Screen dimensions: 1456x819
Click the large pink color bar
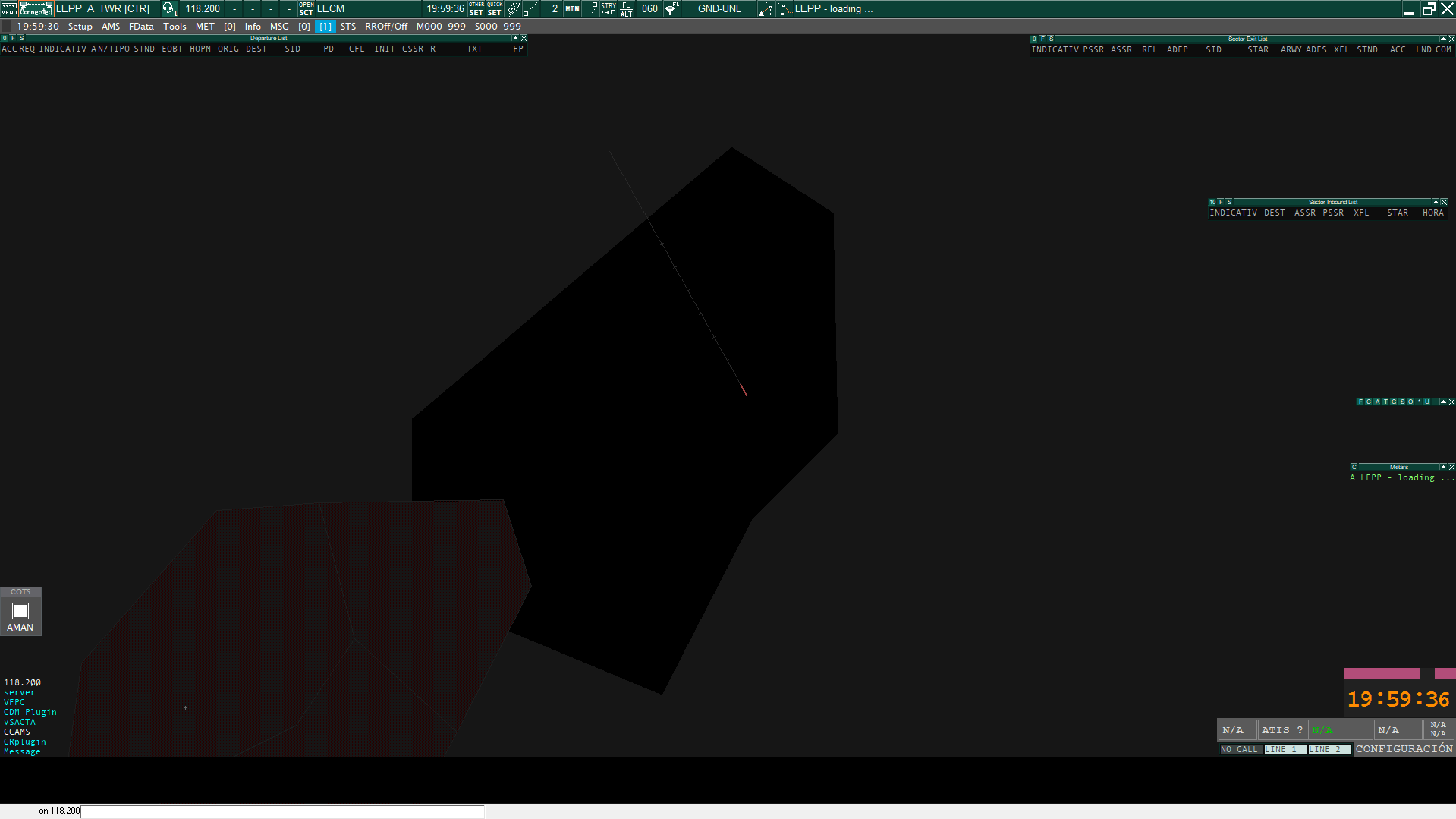coord(1381,673)
